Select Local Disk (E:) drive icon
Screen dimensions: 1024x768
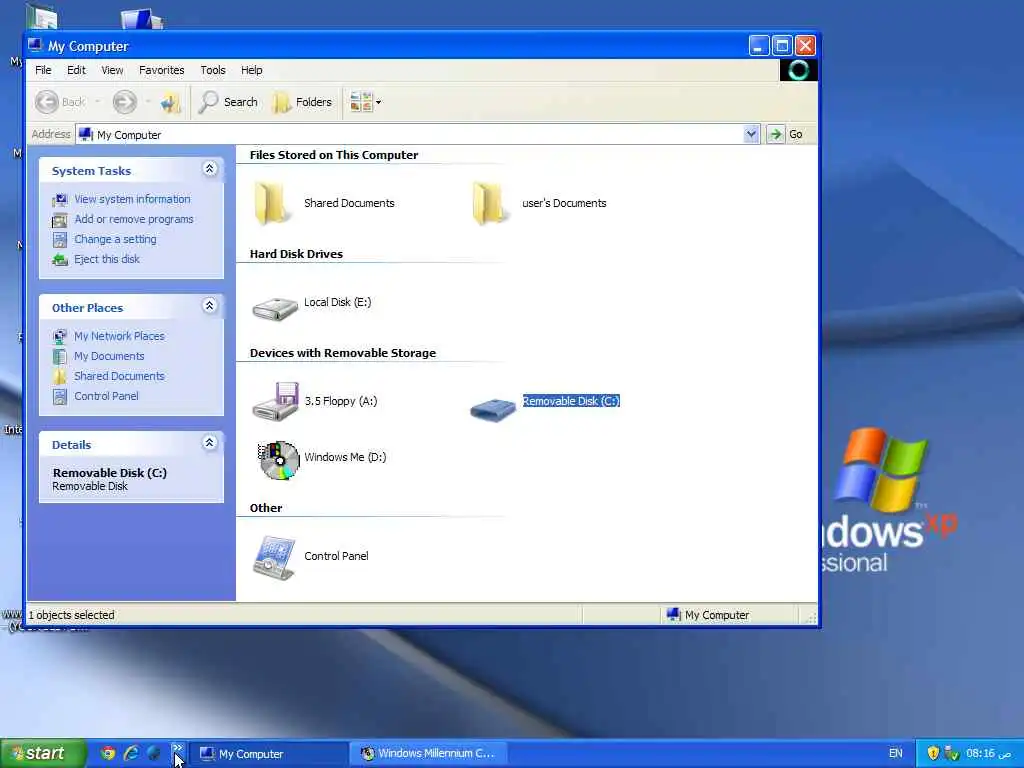coord(275,308)
